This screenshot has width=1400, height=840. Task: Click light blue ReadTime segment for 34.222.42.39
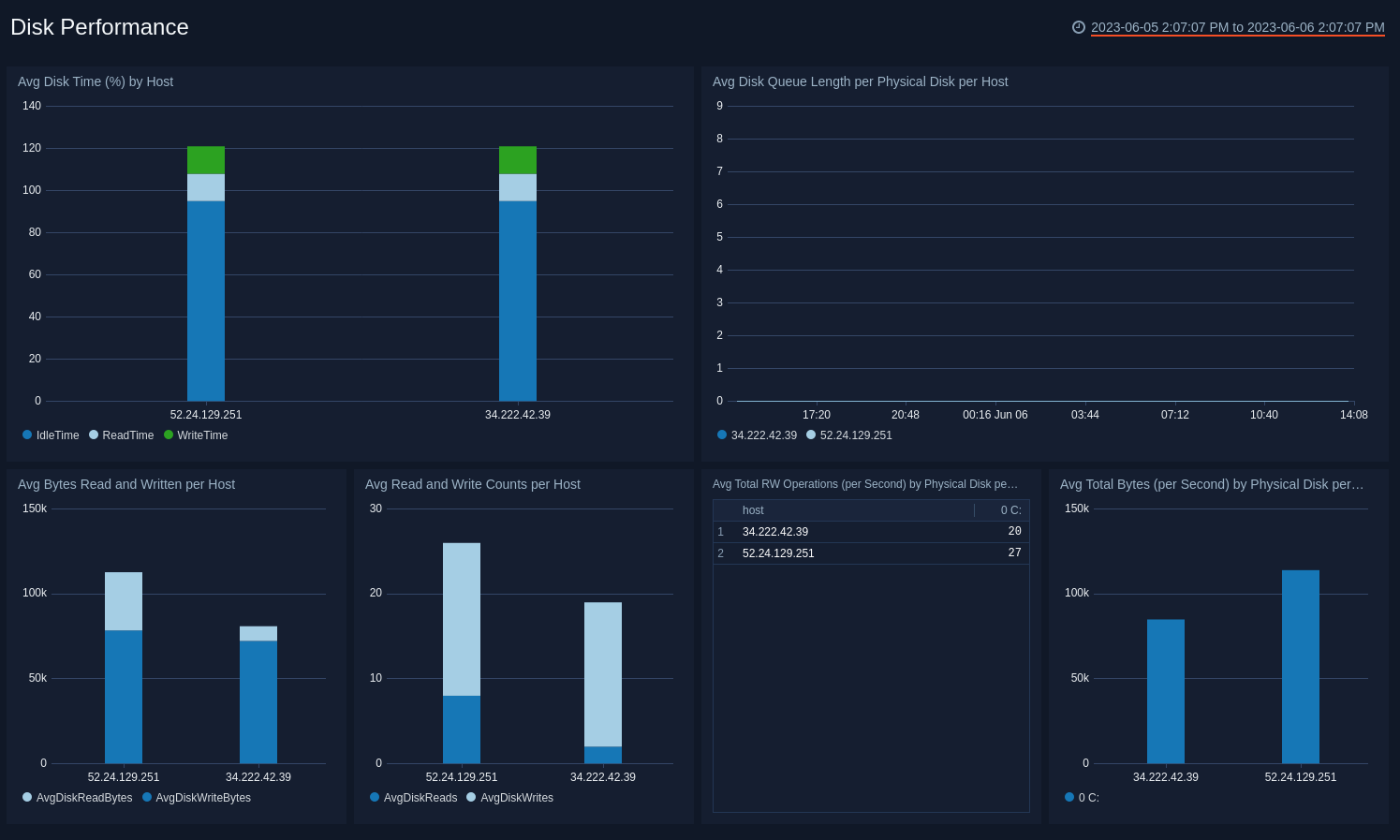click(x=518, y=187)
